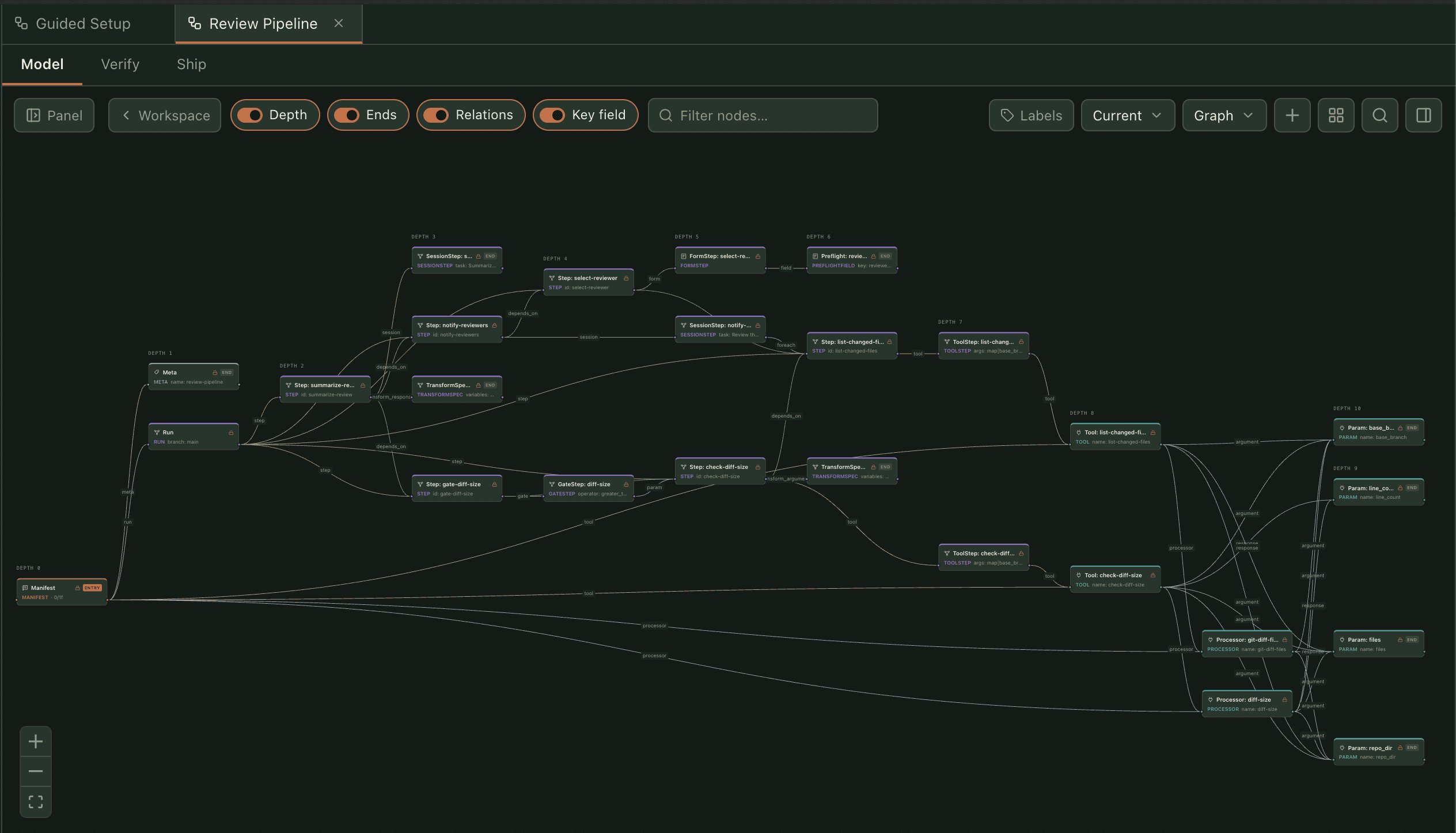Click the add plus icon in toolbar
The width and height of the screenshot is (1456, 833).
pos(1292,116)
